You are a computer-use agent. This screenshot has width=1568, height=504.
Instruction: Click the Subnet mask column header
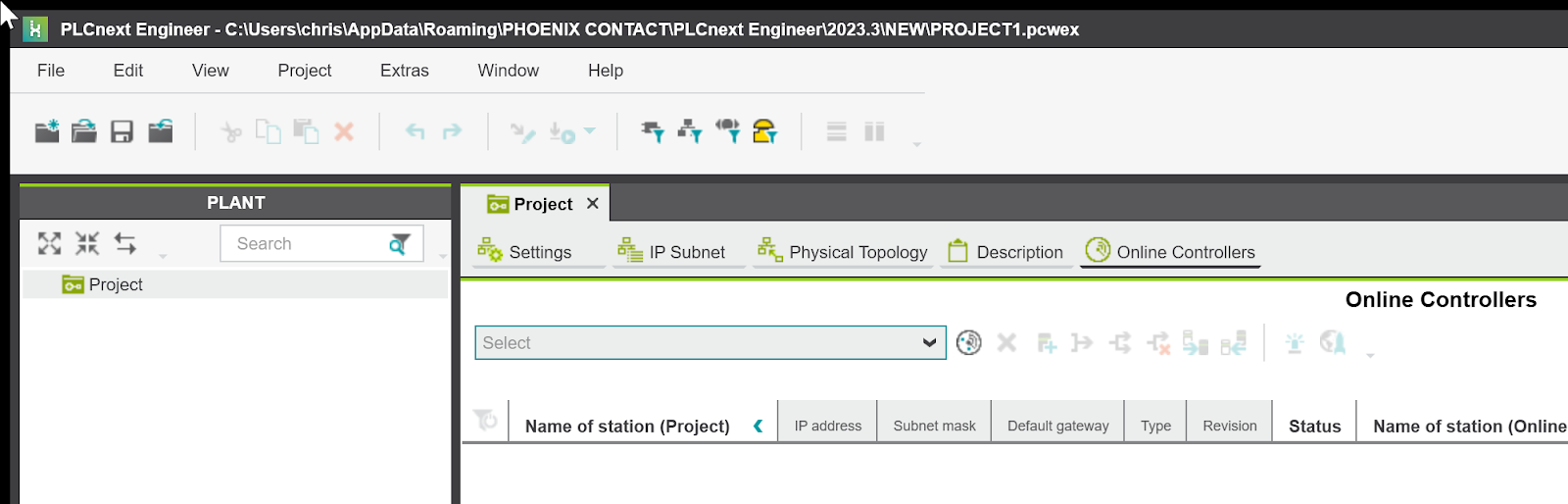[935, 426]
